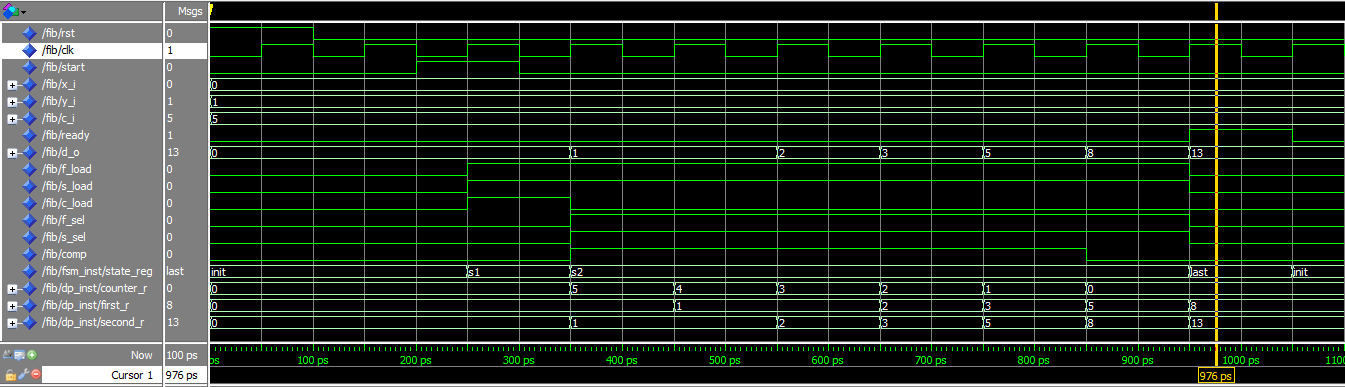Select the /fib/start signal diamond icon

pos(29,67)
